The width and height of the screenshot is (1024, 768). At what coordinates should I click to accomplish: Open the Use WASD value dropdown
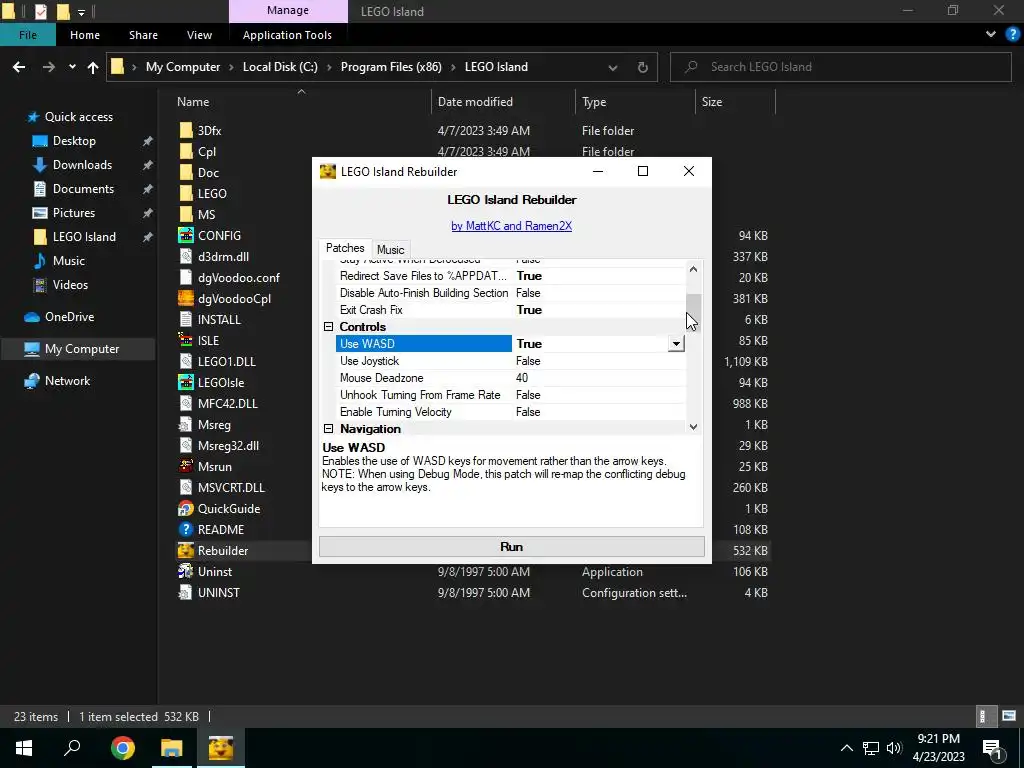coord(676,344)
